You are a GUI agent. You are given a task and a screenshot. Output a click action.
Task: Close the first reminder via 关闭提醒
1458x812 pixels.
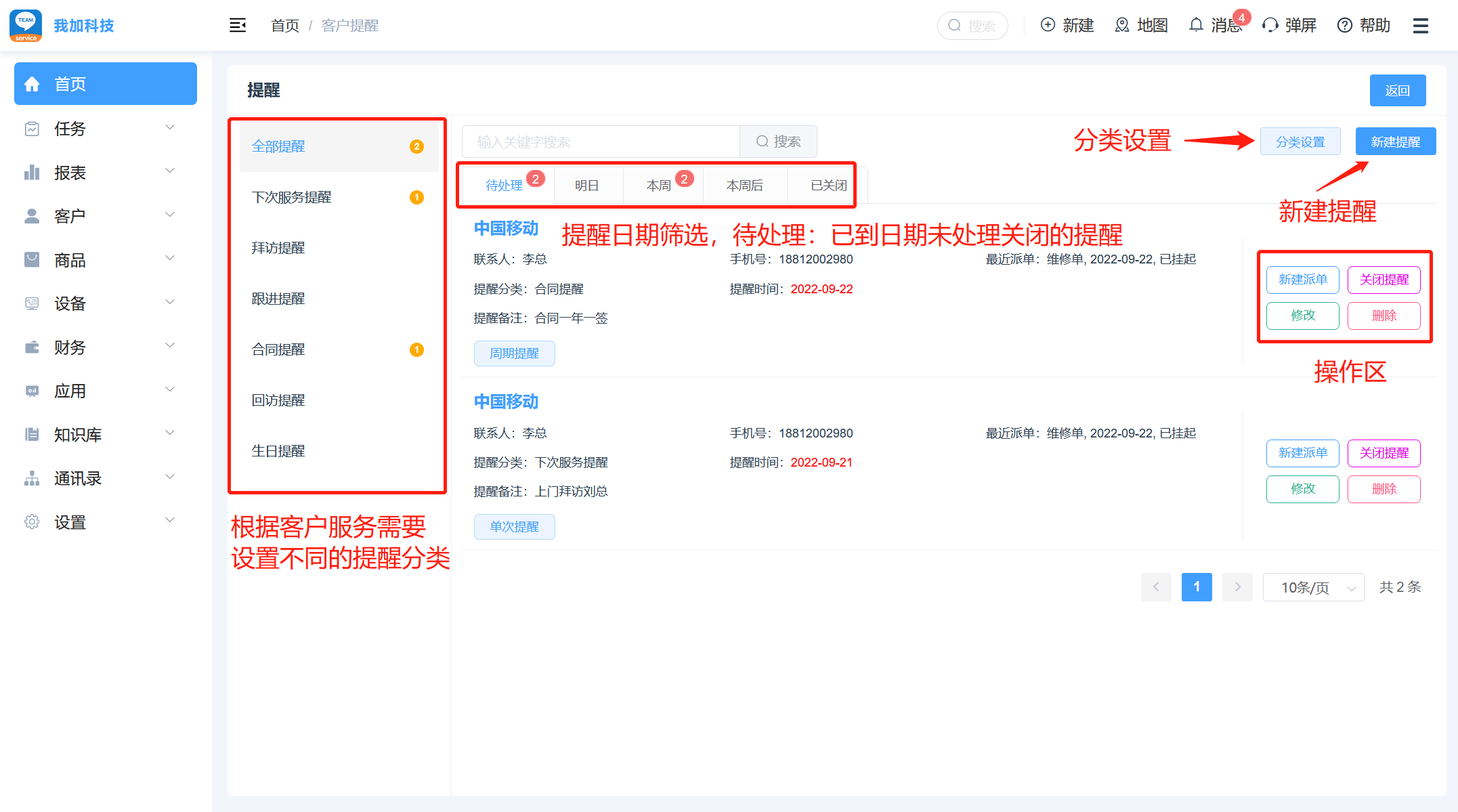tap(1384, 280)
